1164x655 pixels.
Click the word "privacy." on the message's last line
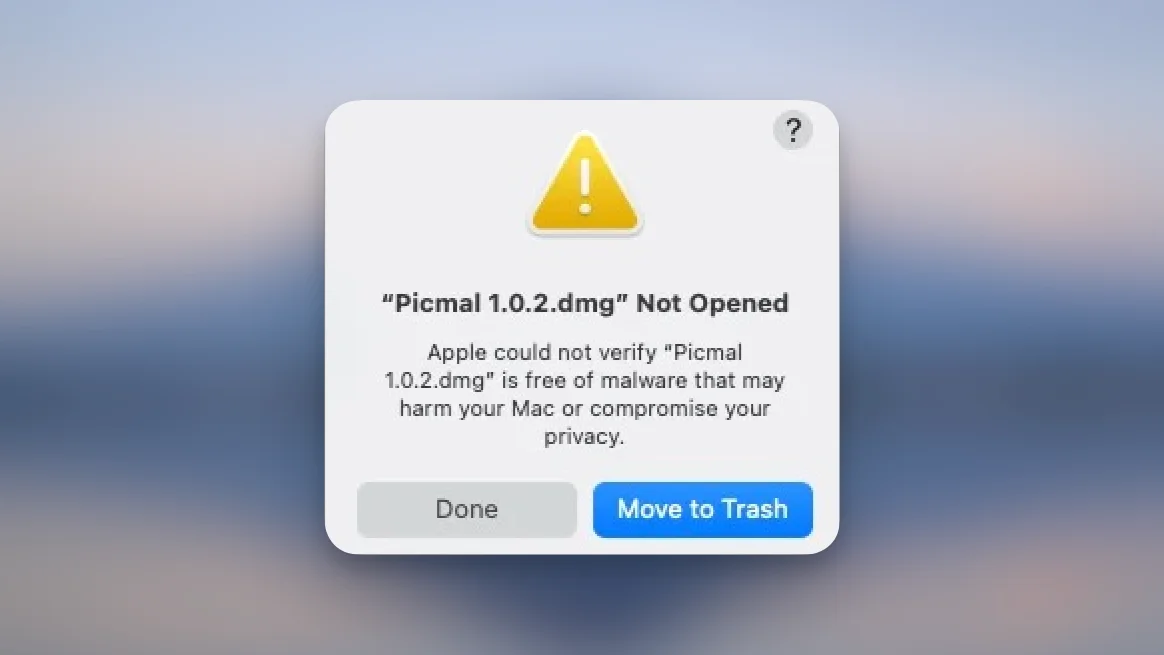[x=583, y=437]
